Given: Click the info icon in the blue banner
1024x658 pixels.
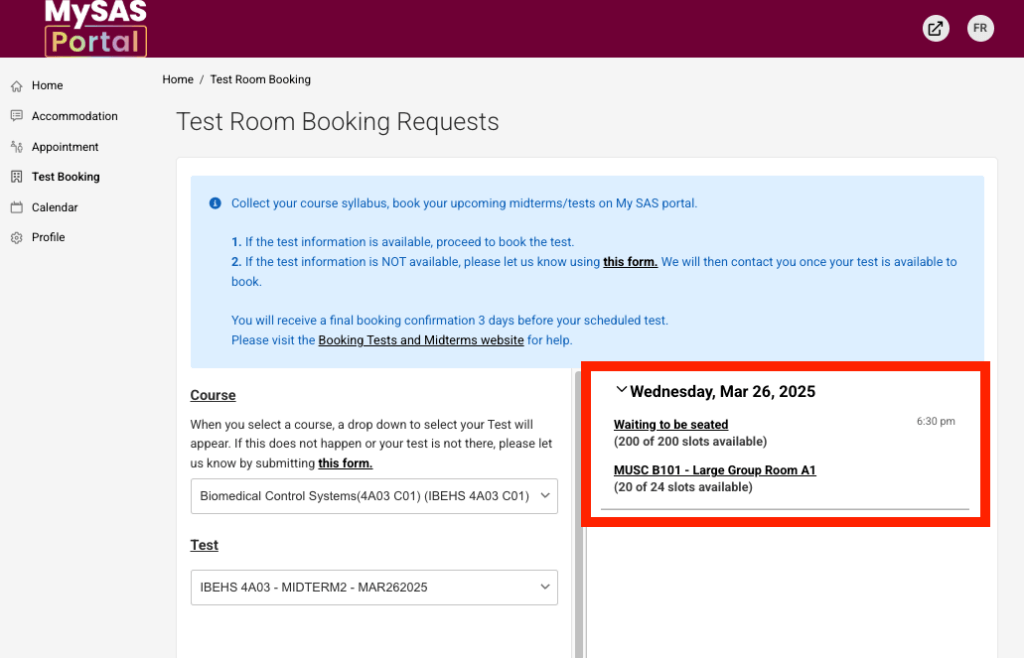Looking at the screenshot, I should (x=215, y=203).
